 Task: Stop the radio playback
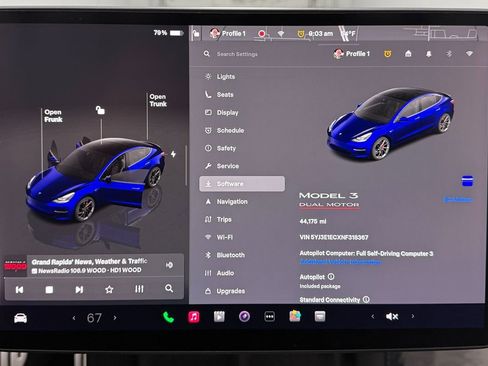point(49,290)
